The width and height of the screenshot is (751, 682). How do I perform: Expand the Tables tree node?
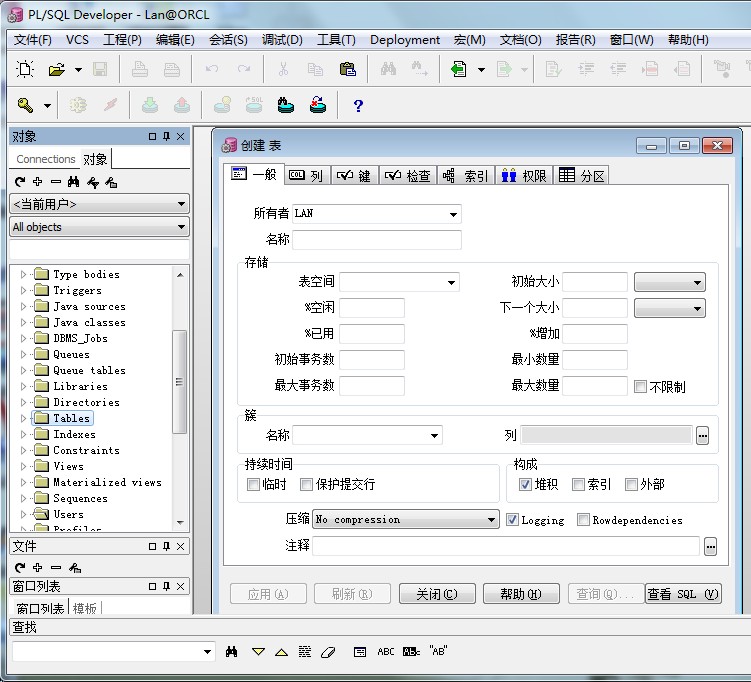pyautogui.click(x=23, y=419)
